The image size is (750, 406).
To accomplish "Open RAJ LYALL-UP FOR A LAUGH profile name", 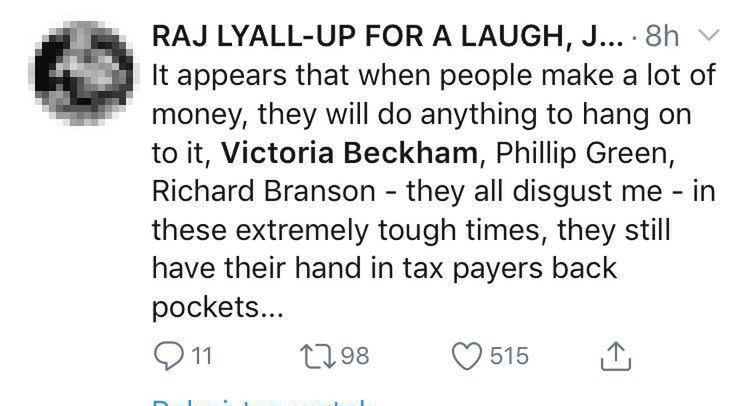I will (383, 38).
